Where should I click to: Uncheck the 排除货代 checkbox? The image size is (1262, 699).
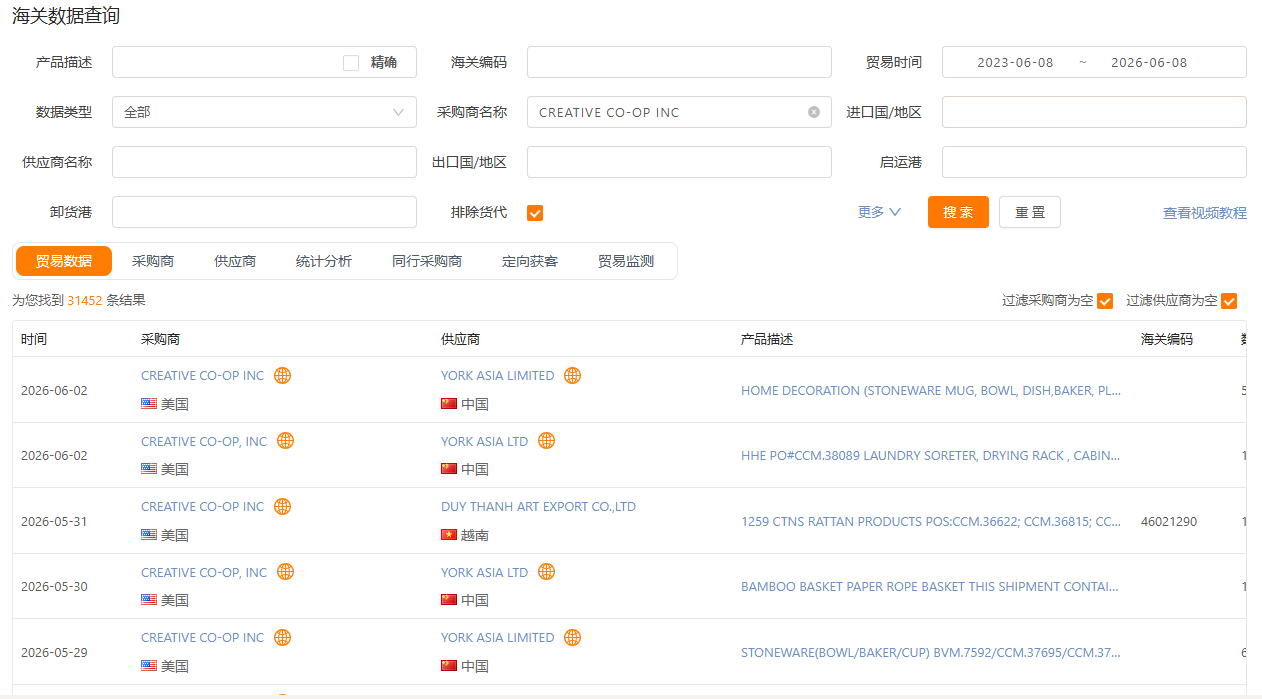(x=535, y=212)
